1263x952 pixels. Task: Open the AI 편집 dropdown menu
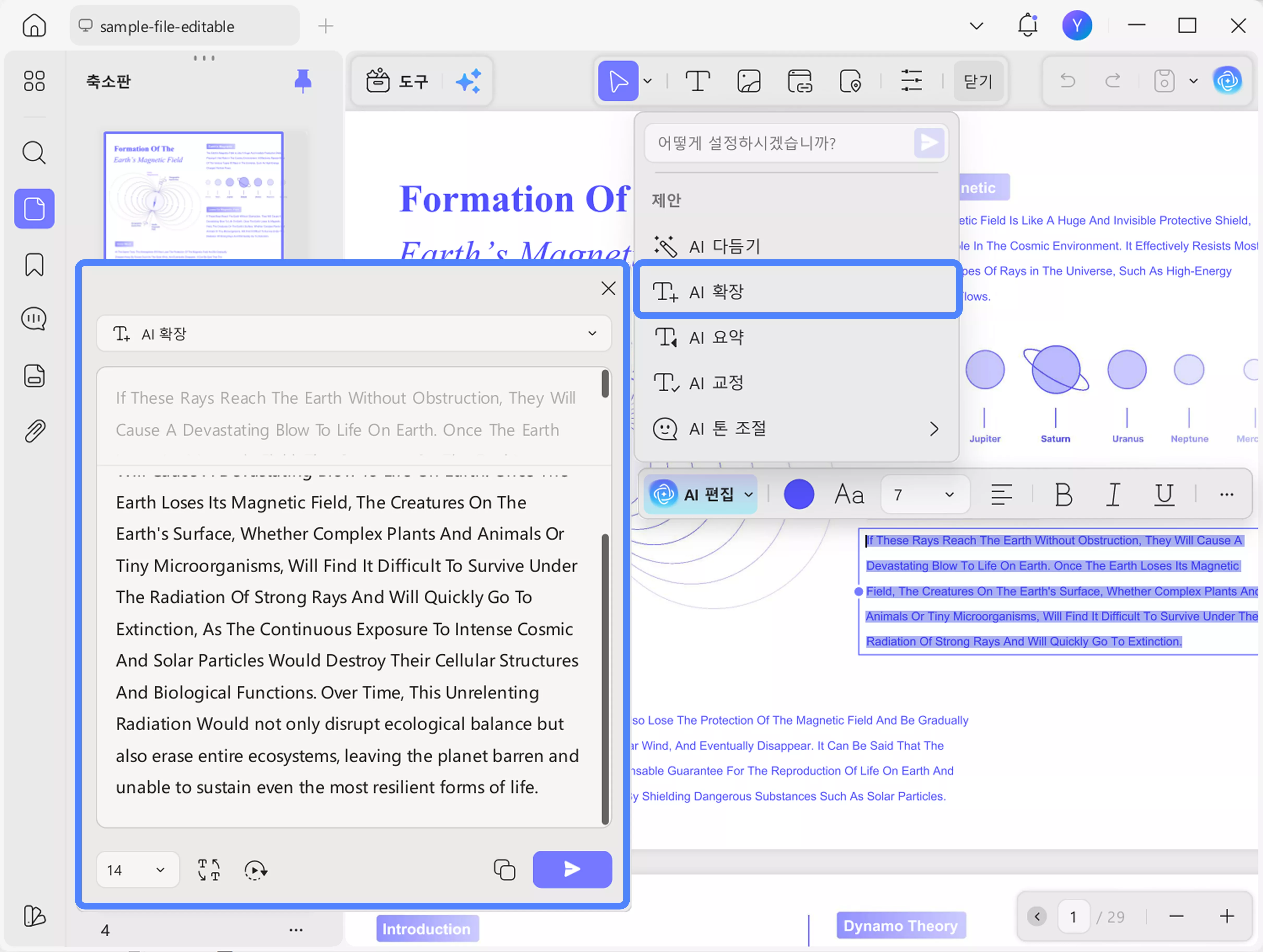tap(702, 494)
